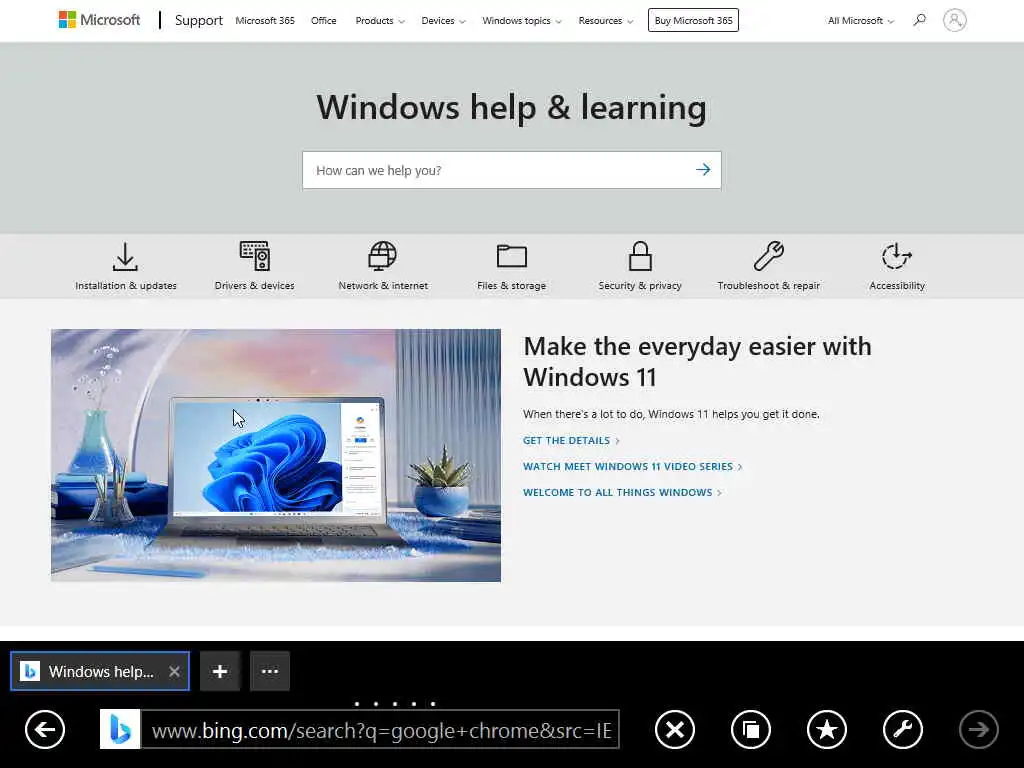Viewport: 1024px width, 768px height.
Task: Click the Windows help & learning title
Action: click(511, 108)
